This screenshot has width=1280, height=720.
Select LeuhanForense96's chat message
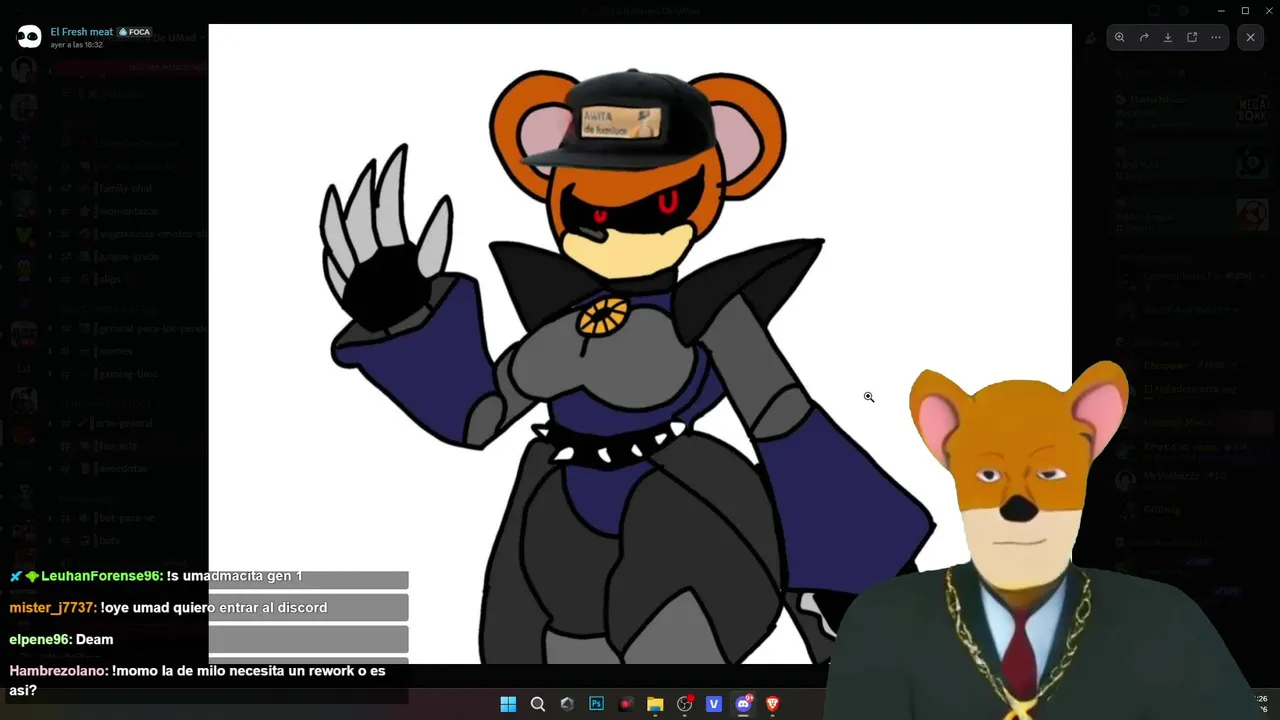point(156,576)
